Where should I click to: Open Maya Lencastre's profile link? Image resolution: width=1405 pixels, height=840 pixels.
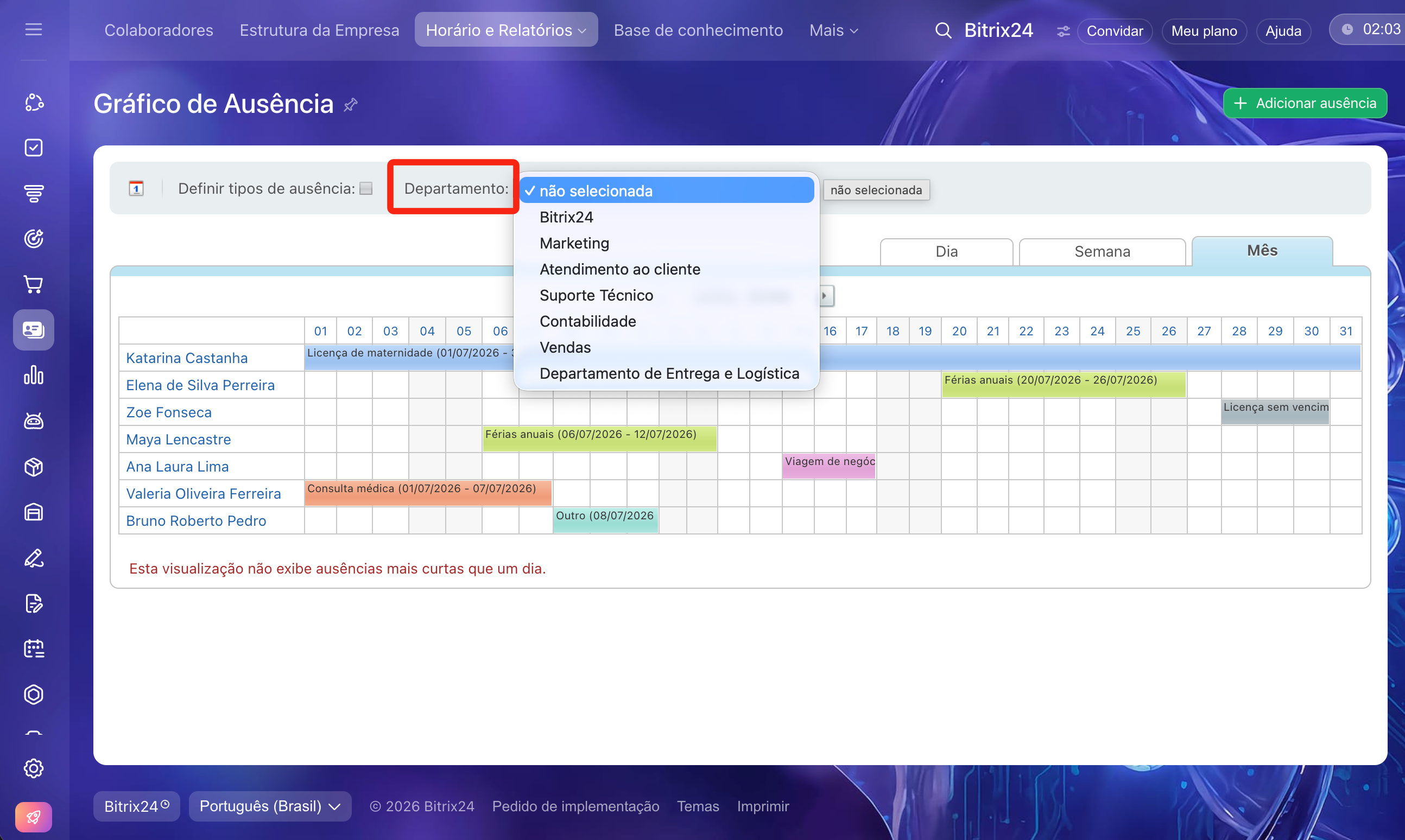tap(179, 440)
